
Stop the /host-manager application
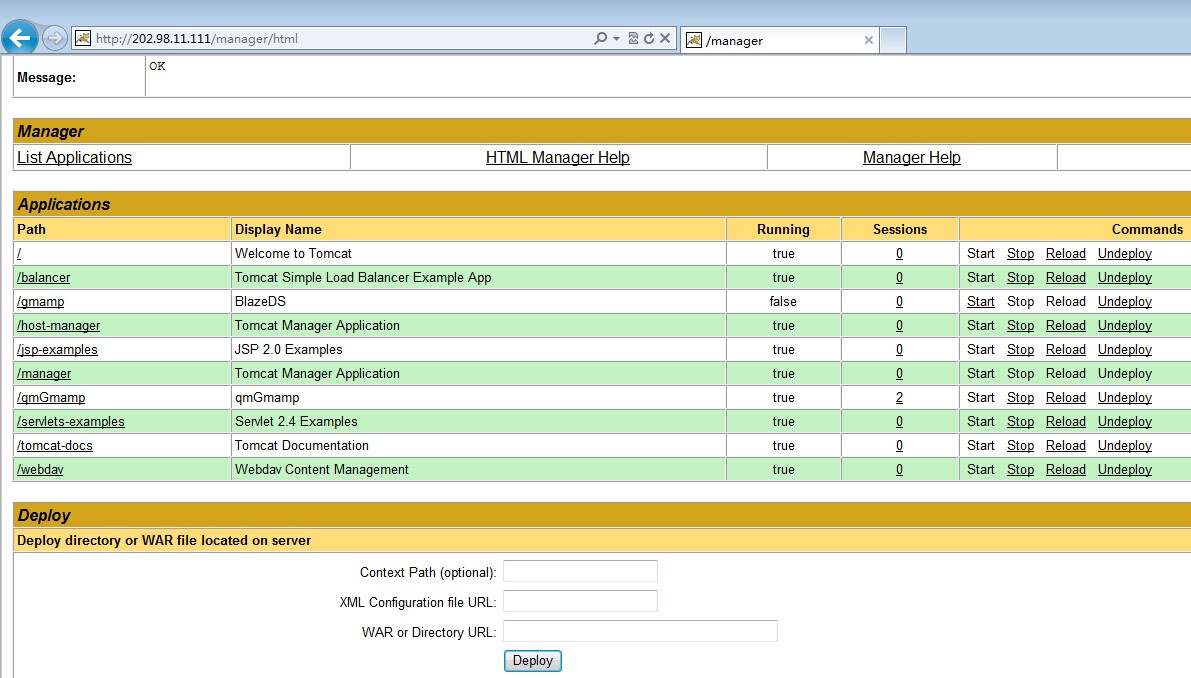click(1020, 326)
